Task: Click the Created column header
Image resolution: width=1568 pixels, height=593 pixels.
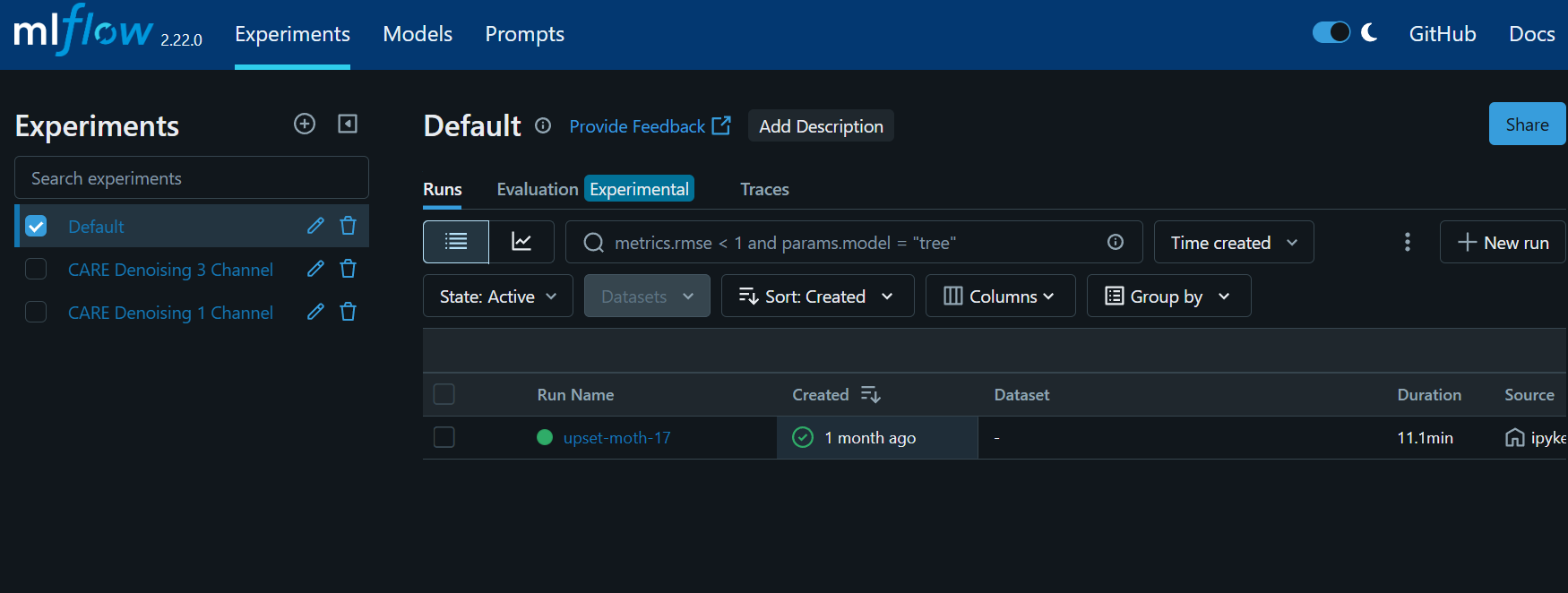Action: click(x=820, y=395)
